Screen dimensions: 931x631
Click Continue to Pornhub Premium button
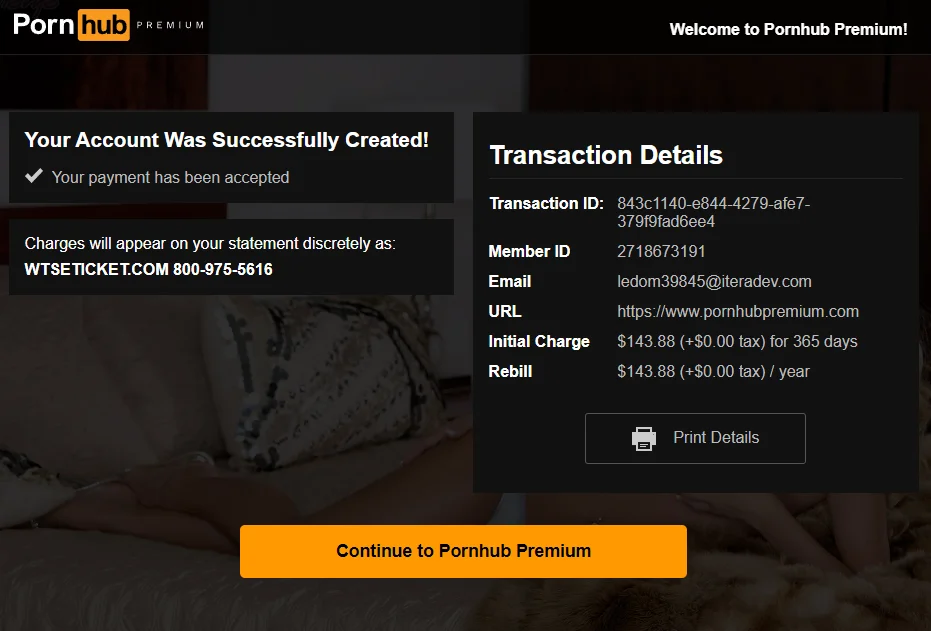point(463,551)
